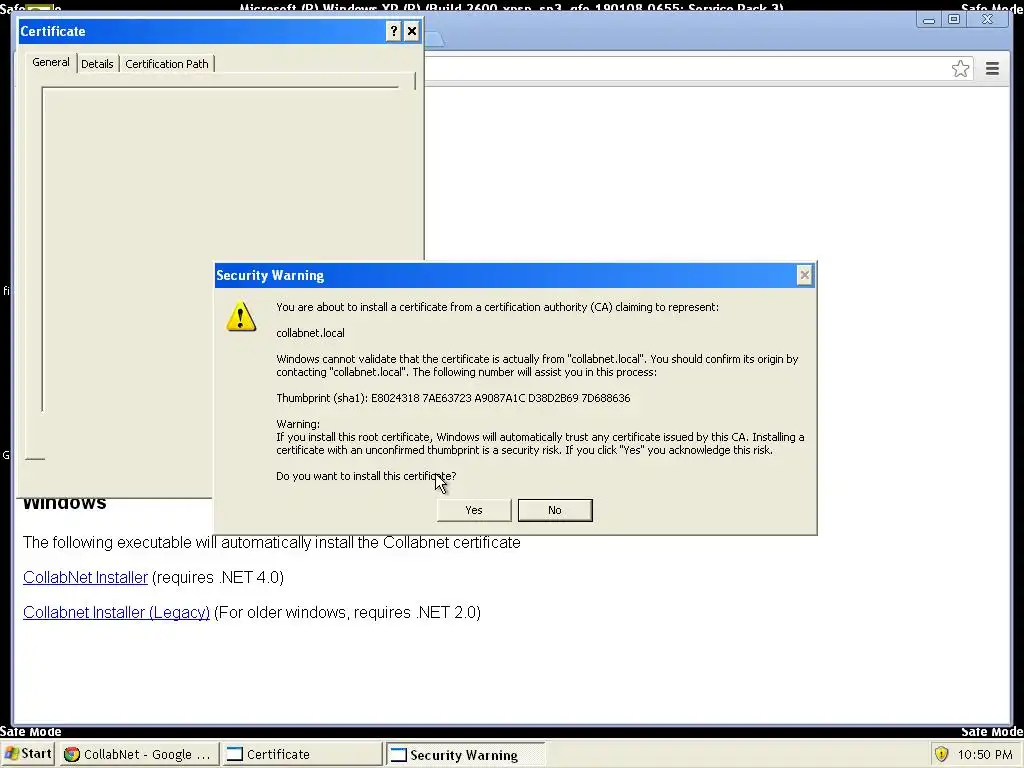Screen dimensions: 1024x768
Task: Switch to CollabNet Google Chrome taskbar item
Action: [138, 754]
